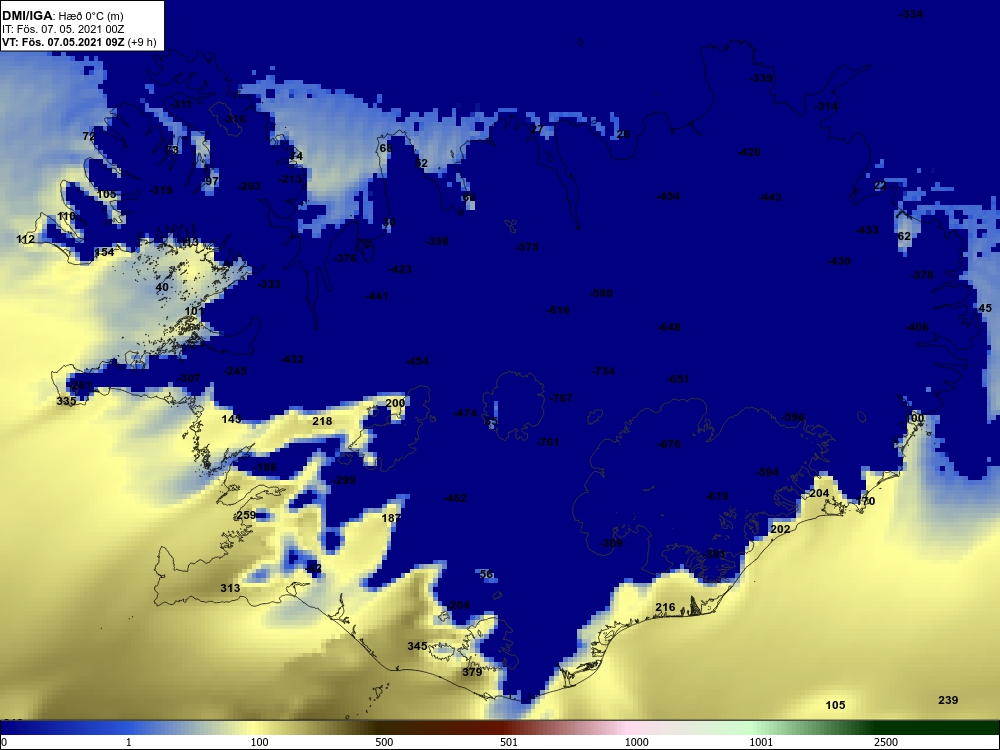This screenshot has width=1000, height=750.
Task: Click the map value '-594'
Action: click(768, 473)
